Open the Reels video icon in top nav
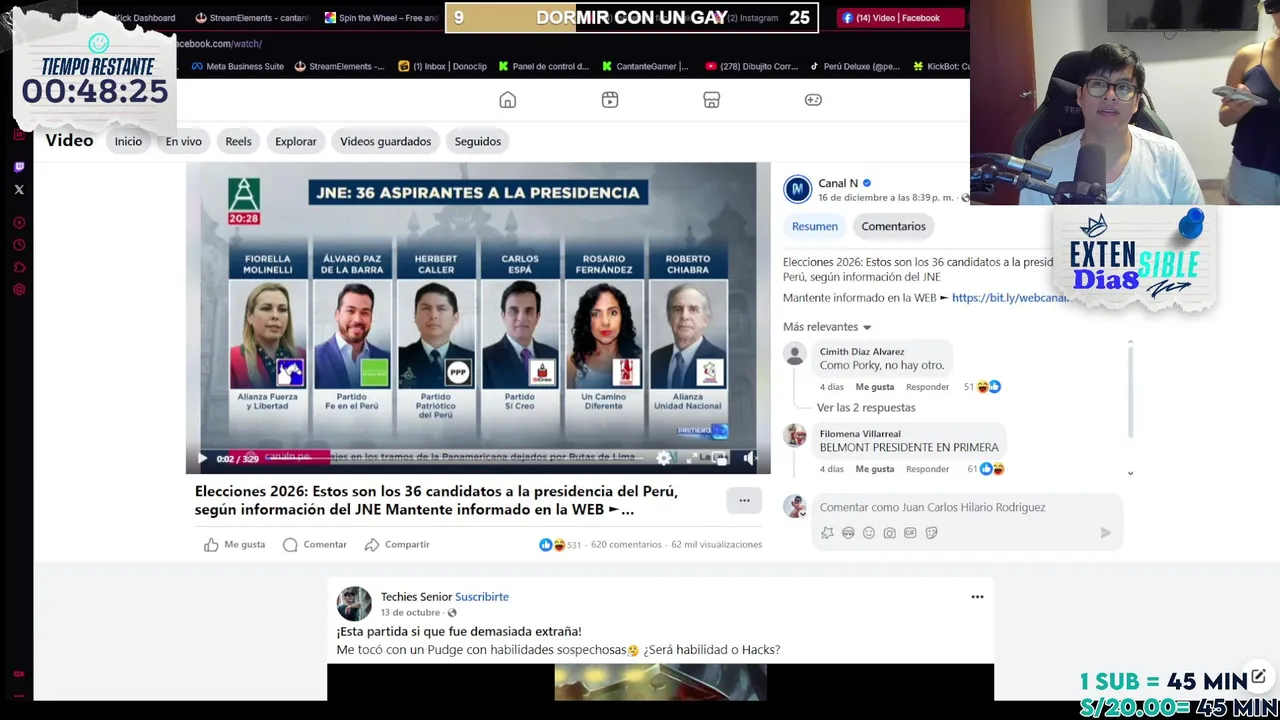Screen dimensions: 1280x720 tap(610, 100)
